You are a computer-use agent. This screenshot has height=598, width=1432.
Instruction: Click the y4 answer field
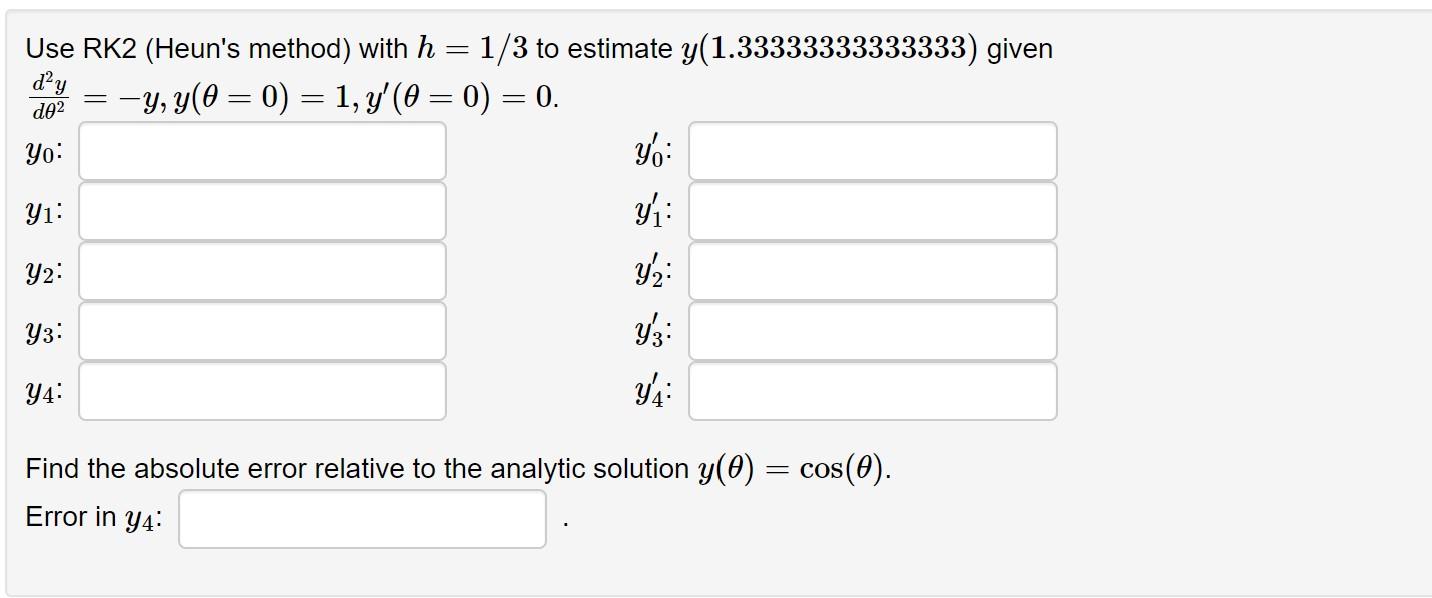[x=262, y=391]
